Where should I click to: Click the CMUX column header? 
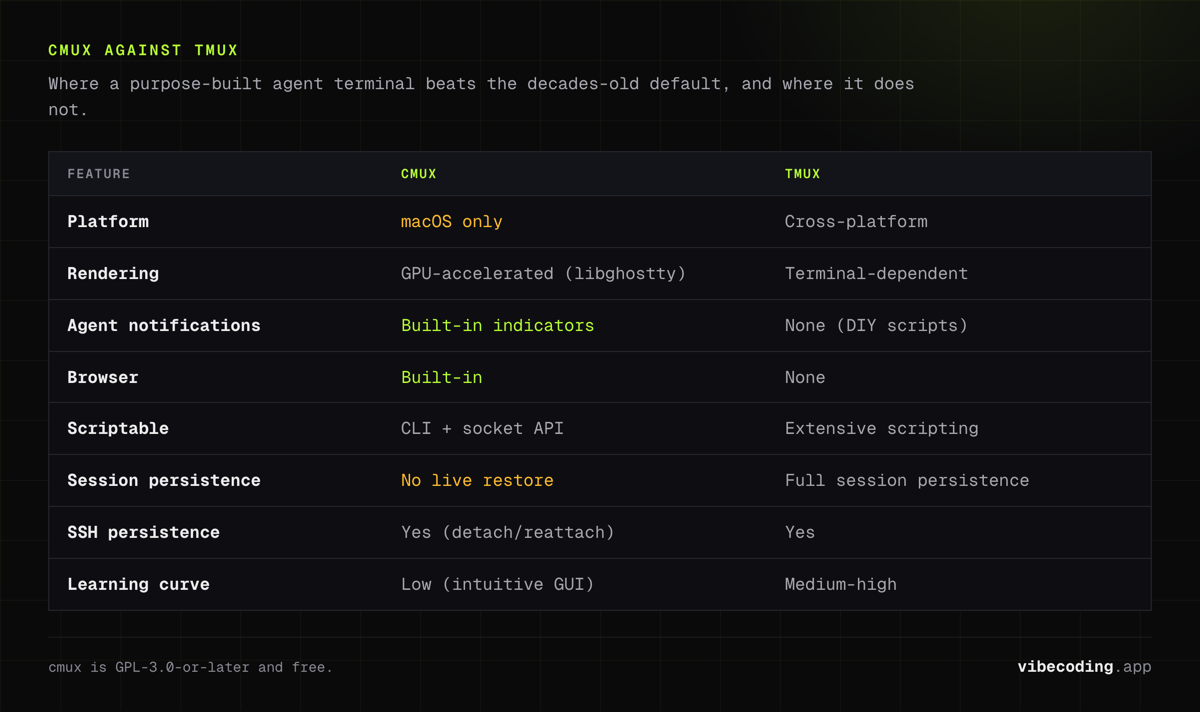point(419,174)
